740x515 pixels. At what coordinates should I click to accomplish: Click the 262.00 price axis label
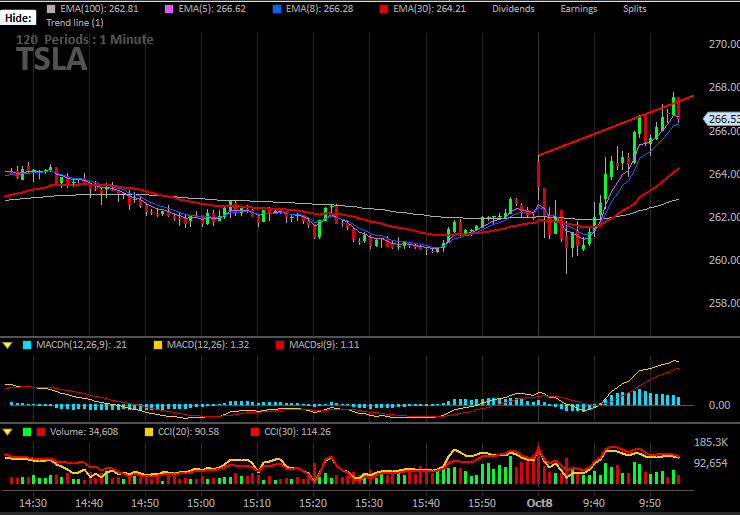point(724,217)
